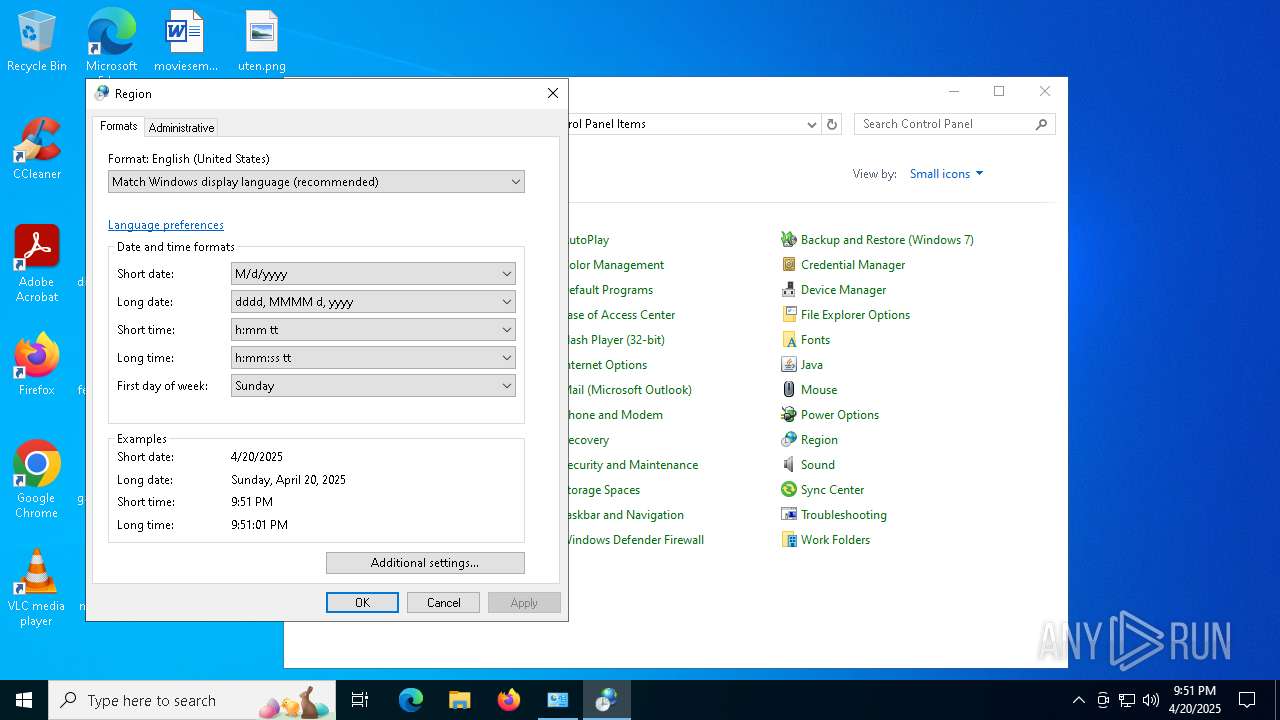Open Firefox desktop shortcut
Viewport: 1280px width, 720px height.
(37, 365)
